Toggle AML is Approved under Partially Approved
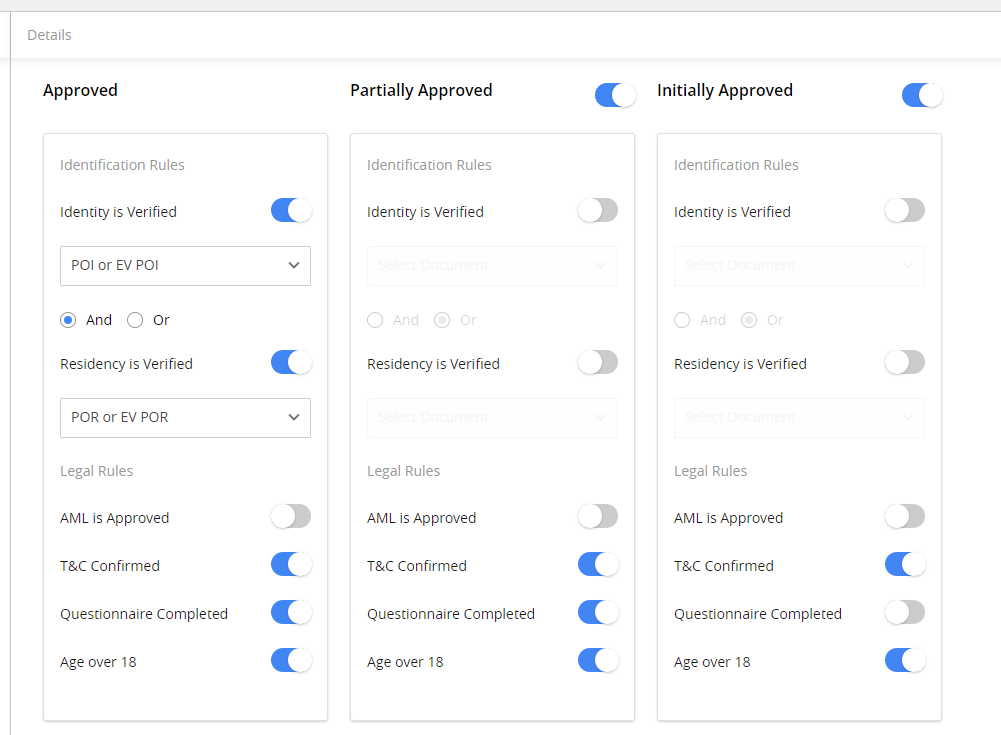Screen dimensions: 1001x735 coord(597,517)
